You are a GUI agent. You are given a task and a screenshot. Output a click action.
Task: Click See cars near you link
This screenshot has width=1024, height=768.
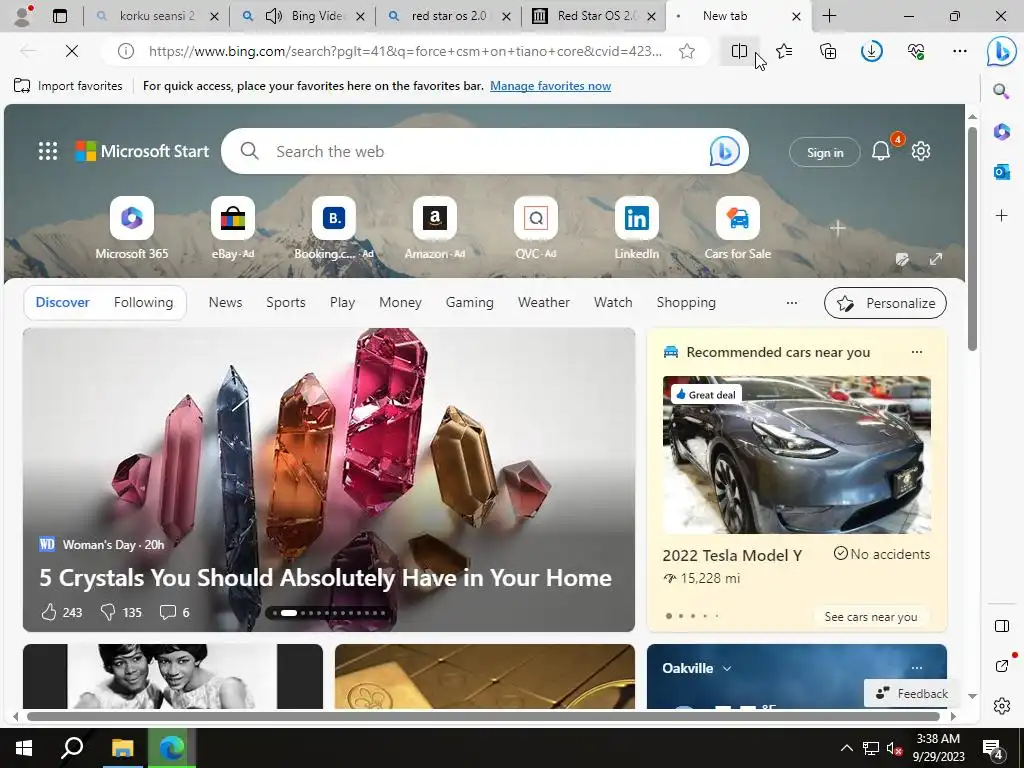[x=871, y=616]
